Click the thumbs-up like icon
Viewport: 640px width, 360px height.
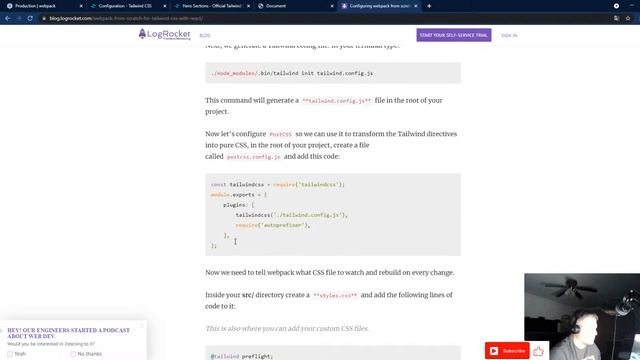538,351
